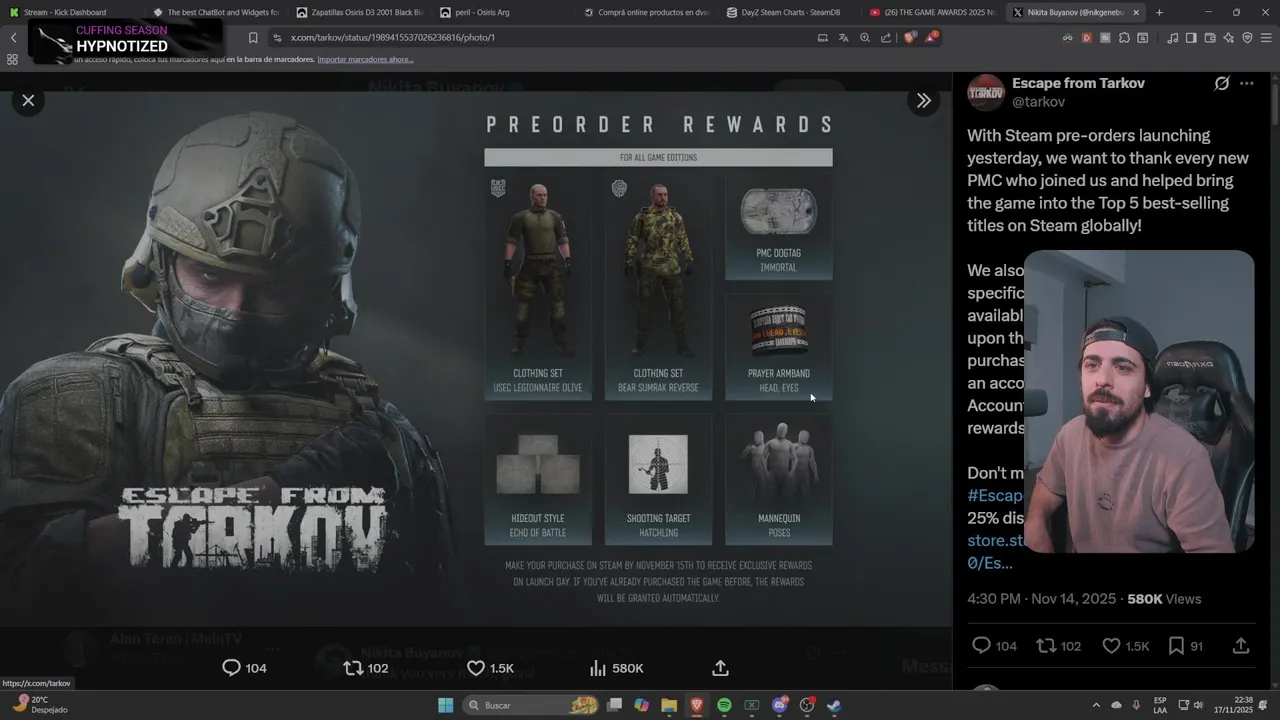Click the ESP LAA language indicator

click(x=1160, y=705)
